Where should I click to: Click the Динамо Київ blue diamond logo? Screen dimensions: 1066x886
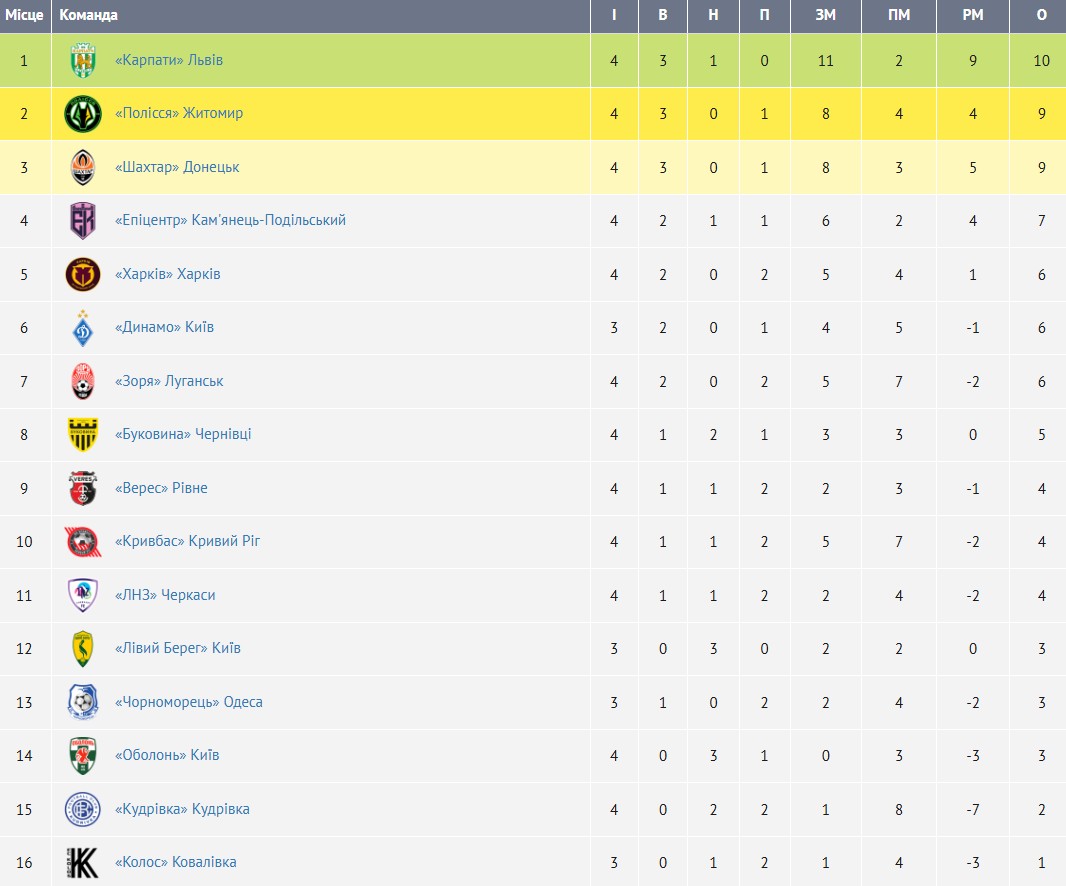pos(83,328)
